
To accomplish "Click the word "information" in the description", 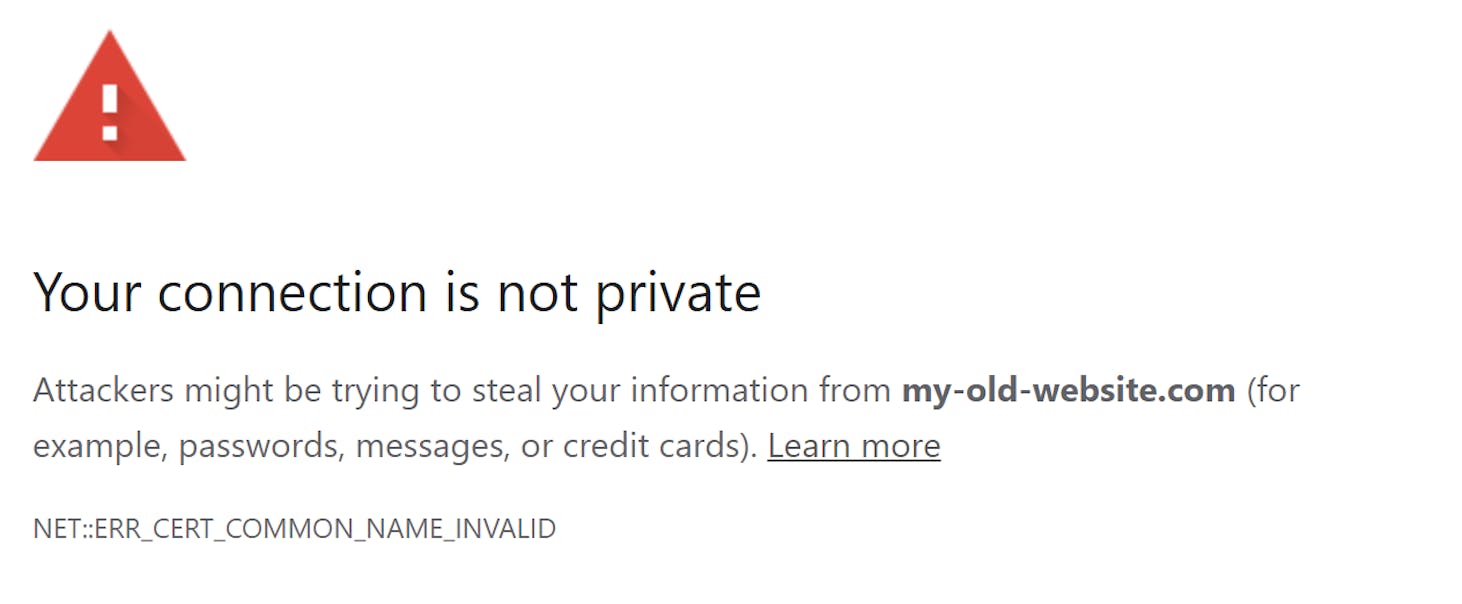I will coord(716,390).
